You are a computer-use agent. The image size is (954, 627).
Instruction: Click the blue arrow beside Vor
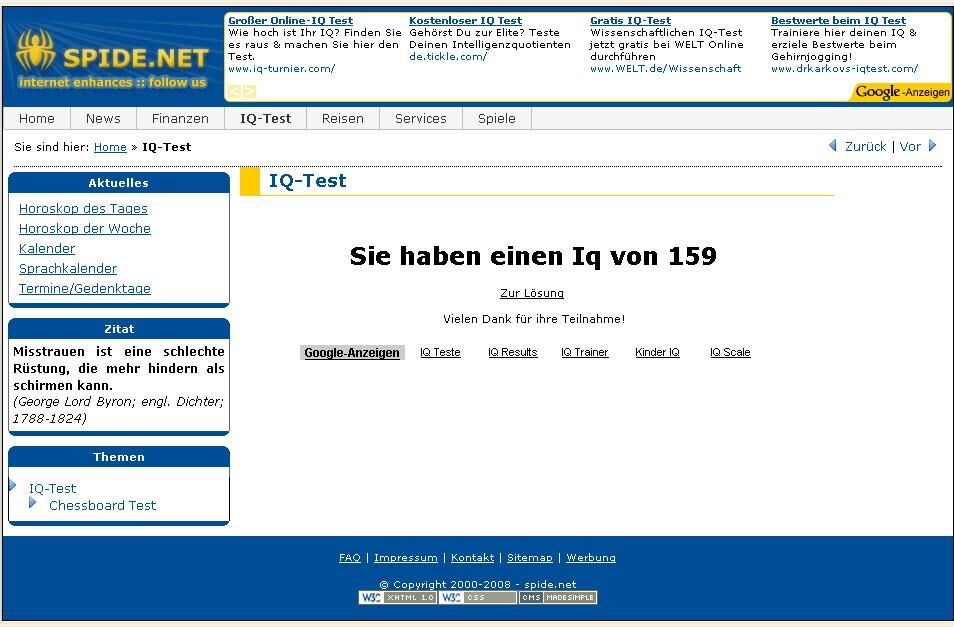pos(932,146)
